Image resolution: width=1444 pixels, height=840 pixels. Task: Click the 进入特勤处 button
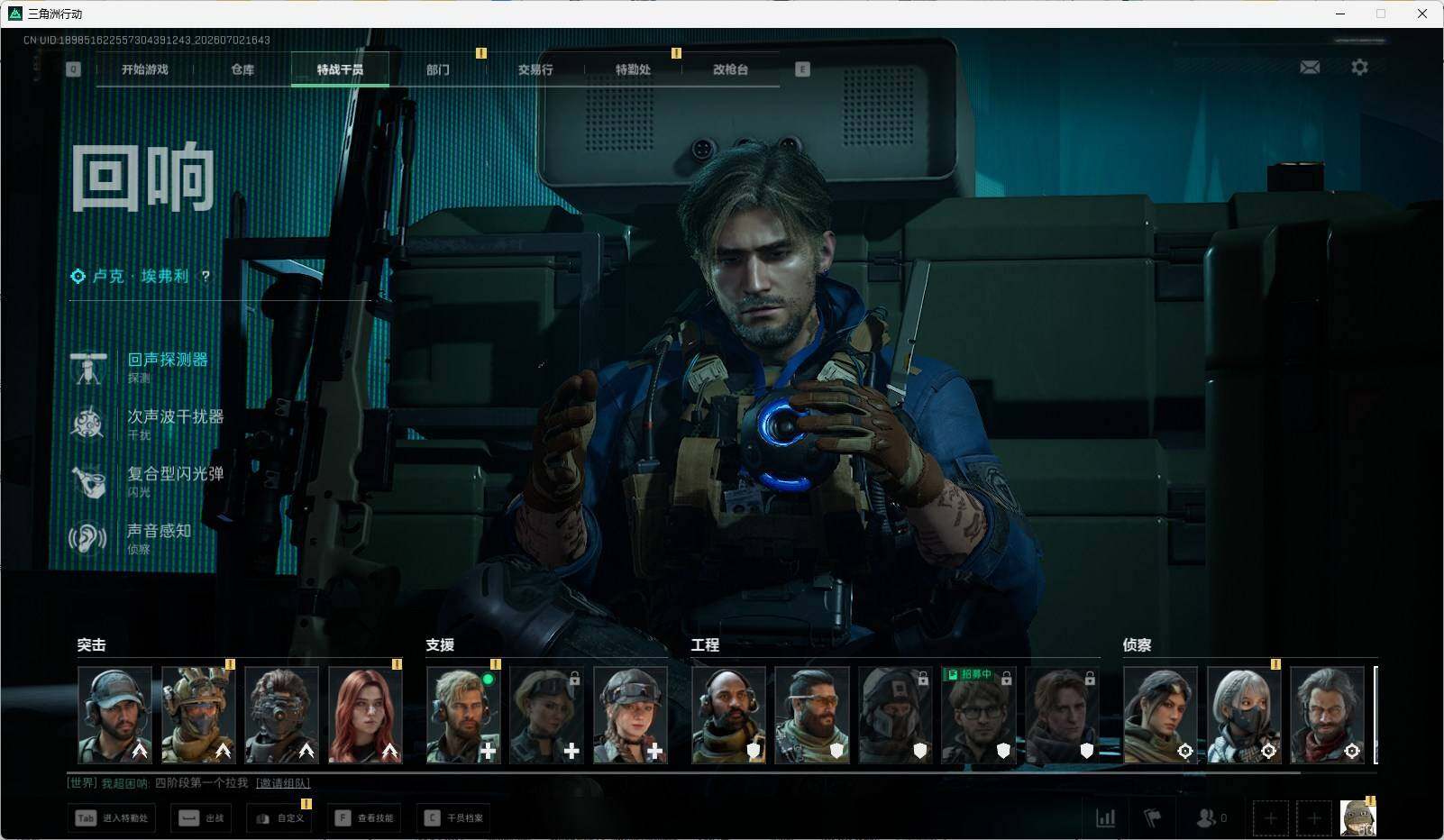pyautogui.click(x=113, y=817)
